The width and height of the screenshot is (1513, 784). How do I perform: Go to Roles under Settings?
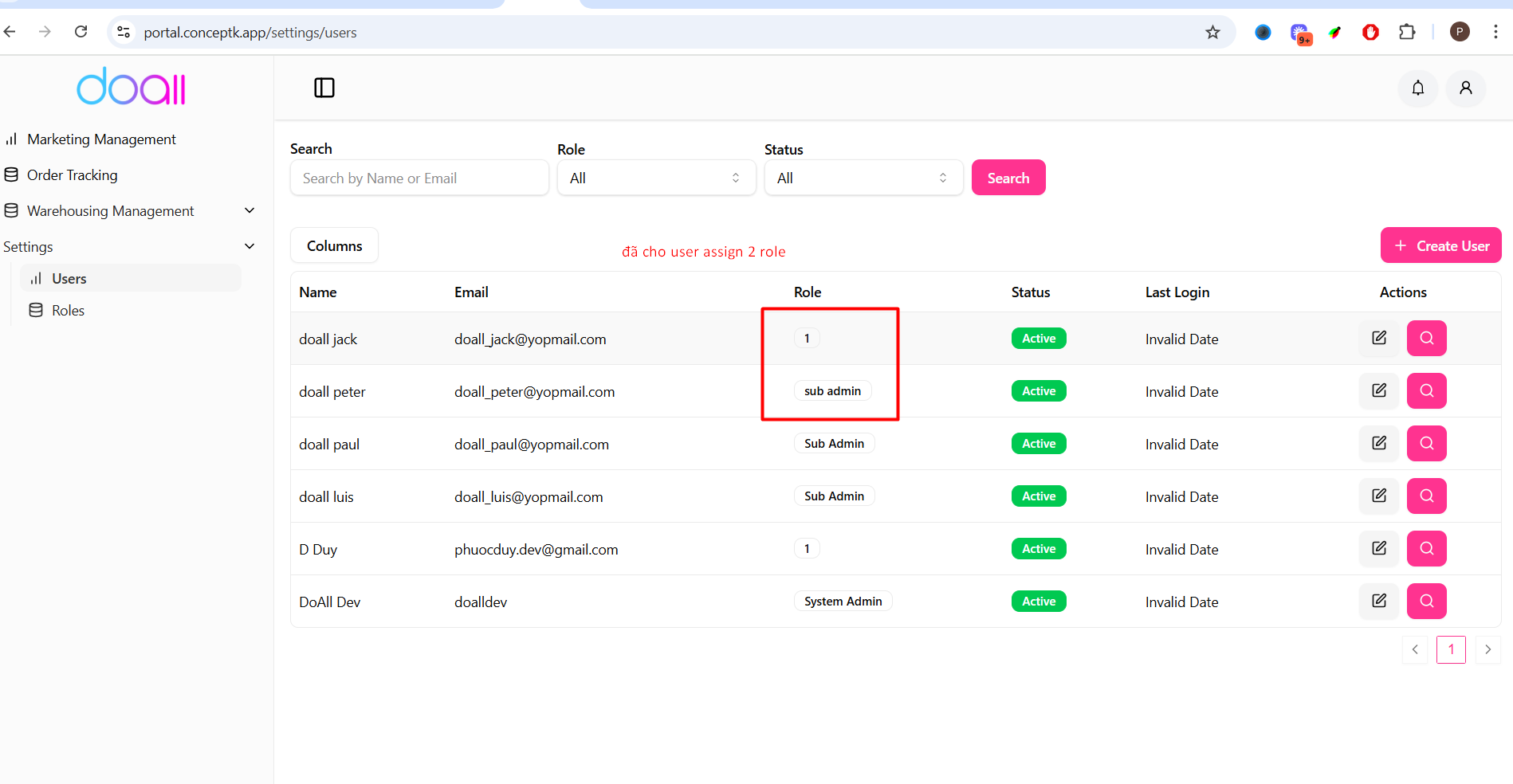[68, 311]
